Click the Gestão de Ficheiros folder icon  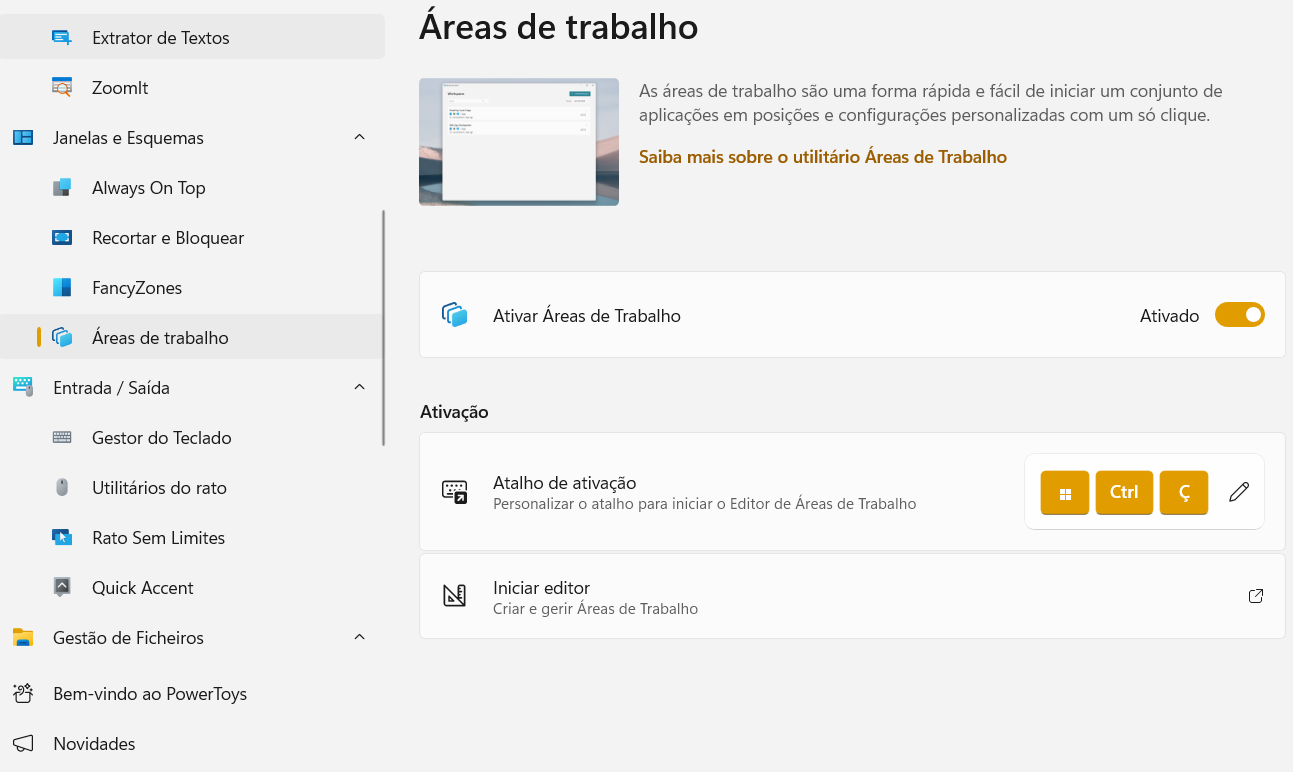click(x=23, y=638)
